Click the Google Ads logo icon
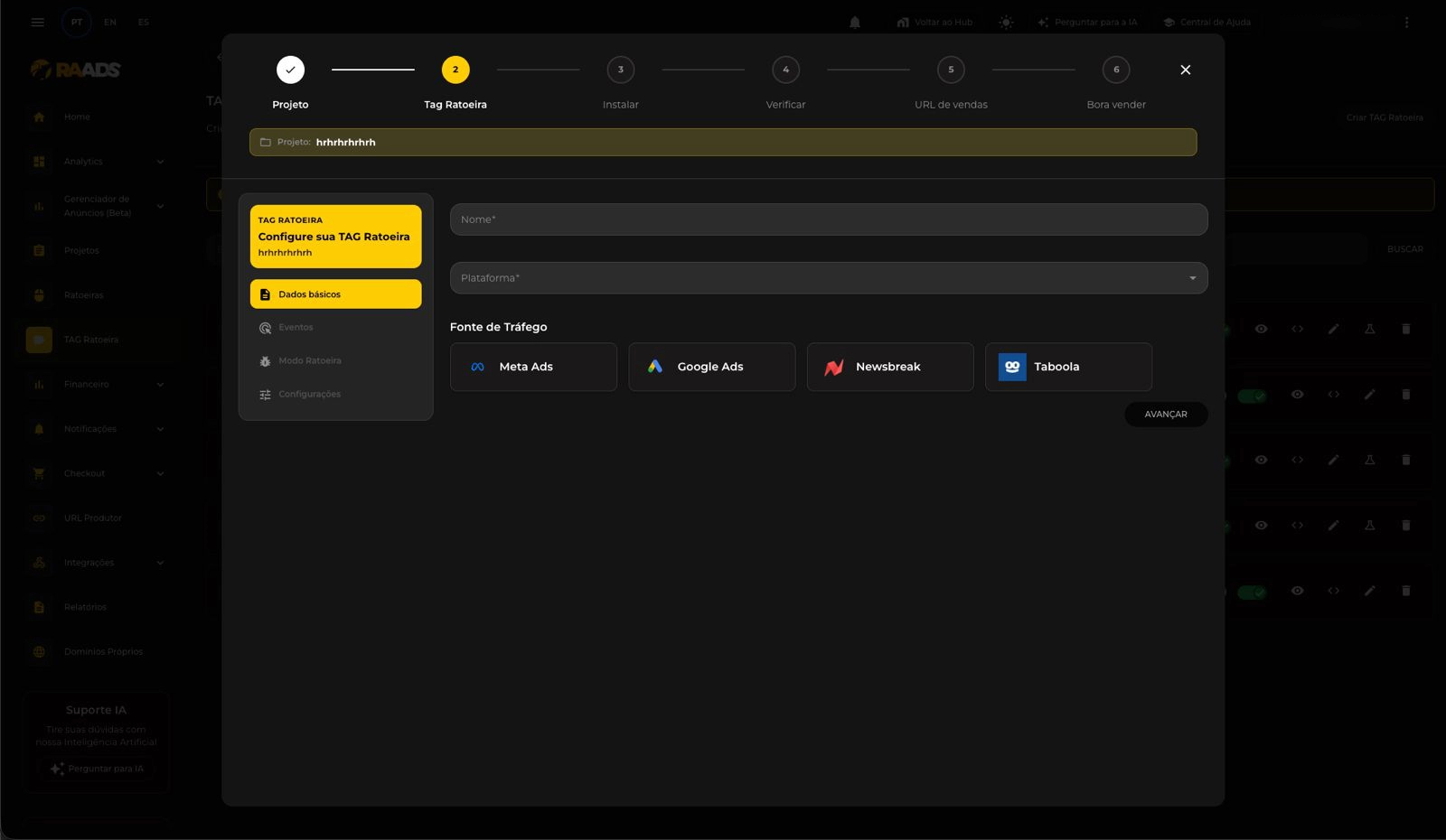 [655, 367]
